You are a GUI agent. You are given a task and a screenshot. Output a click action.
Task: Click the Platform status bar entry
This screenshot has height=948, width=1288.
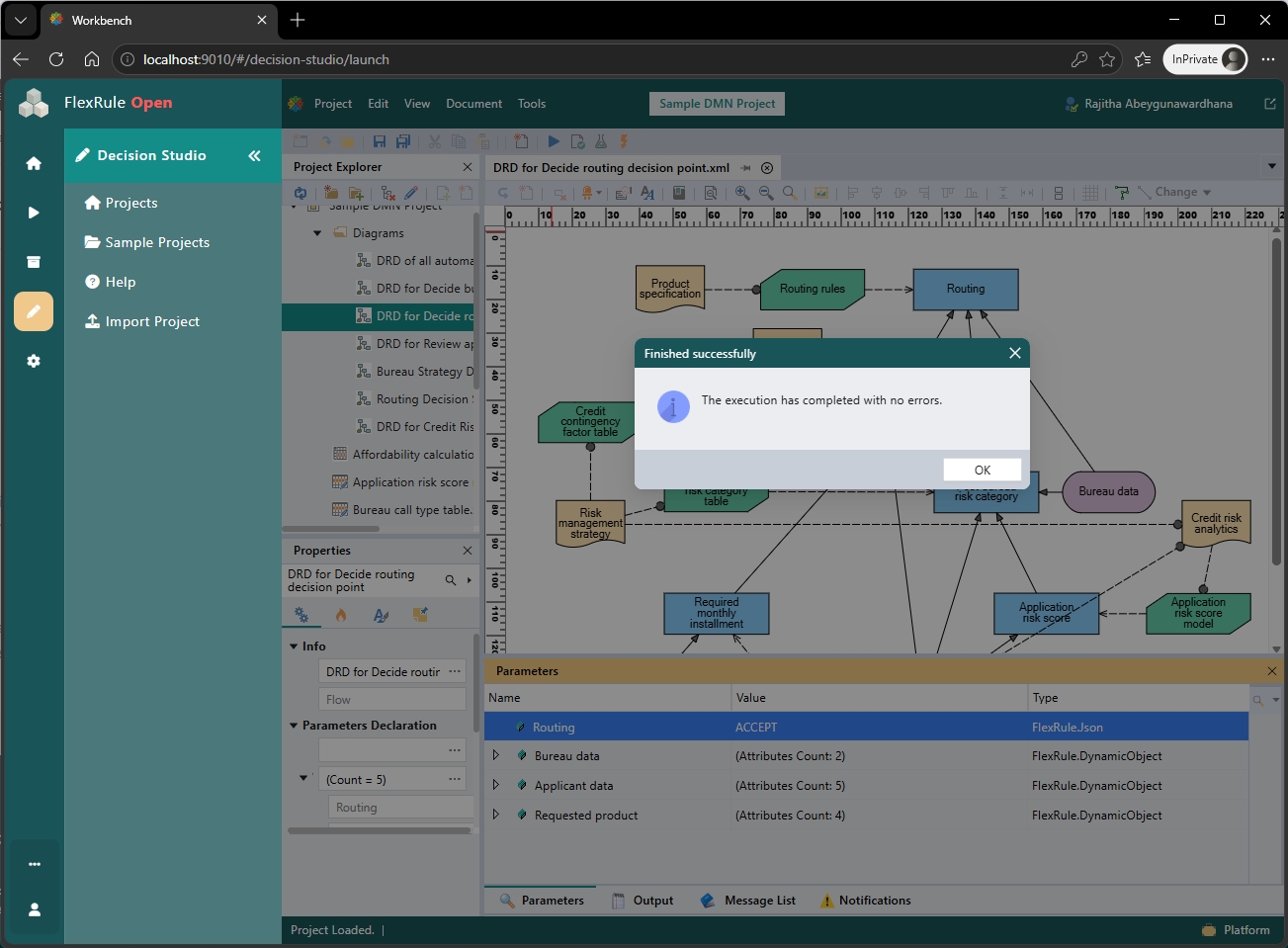(x=1236, y=930)
